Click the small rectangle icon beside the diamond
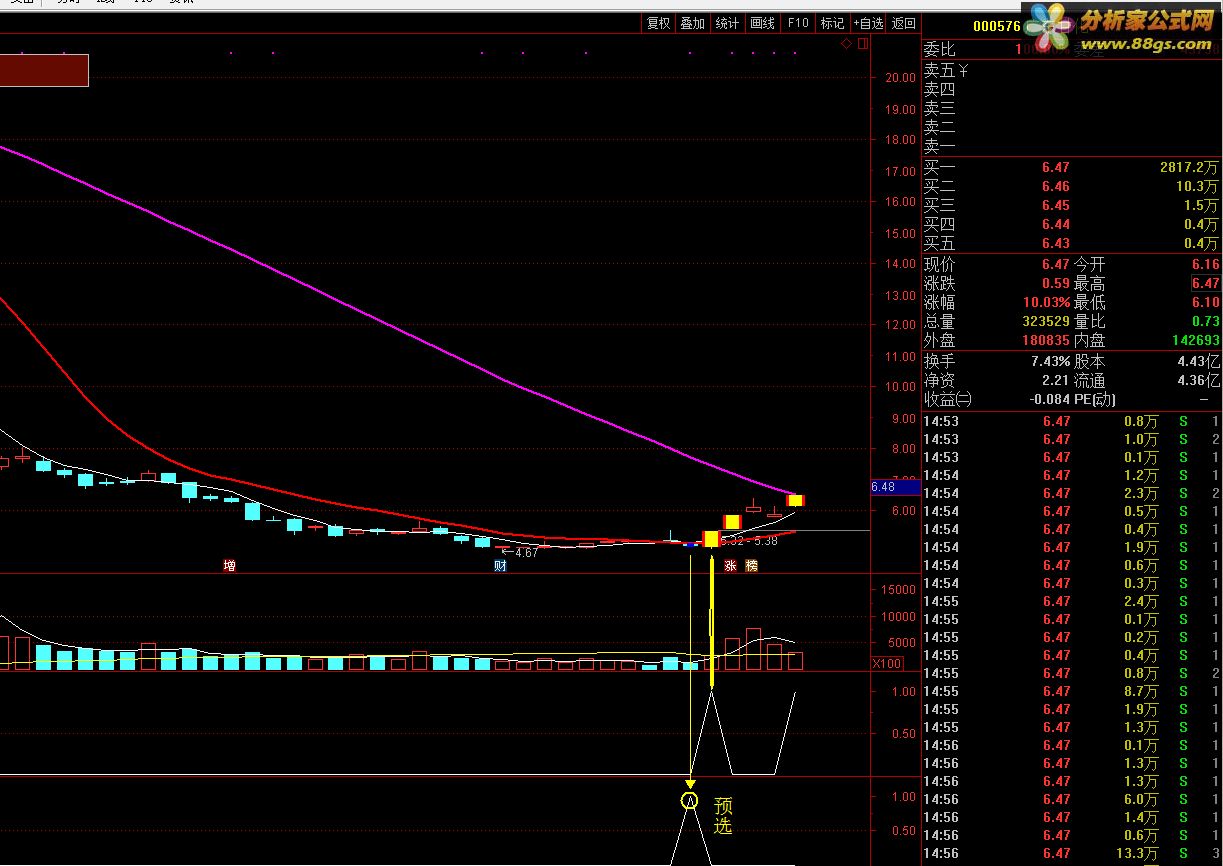 863,44
